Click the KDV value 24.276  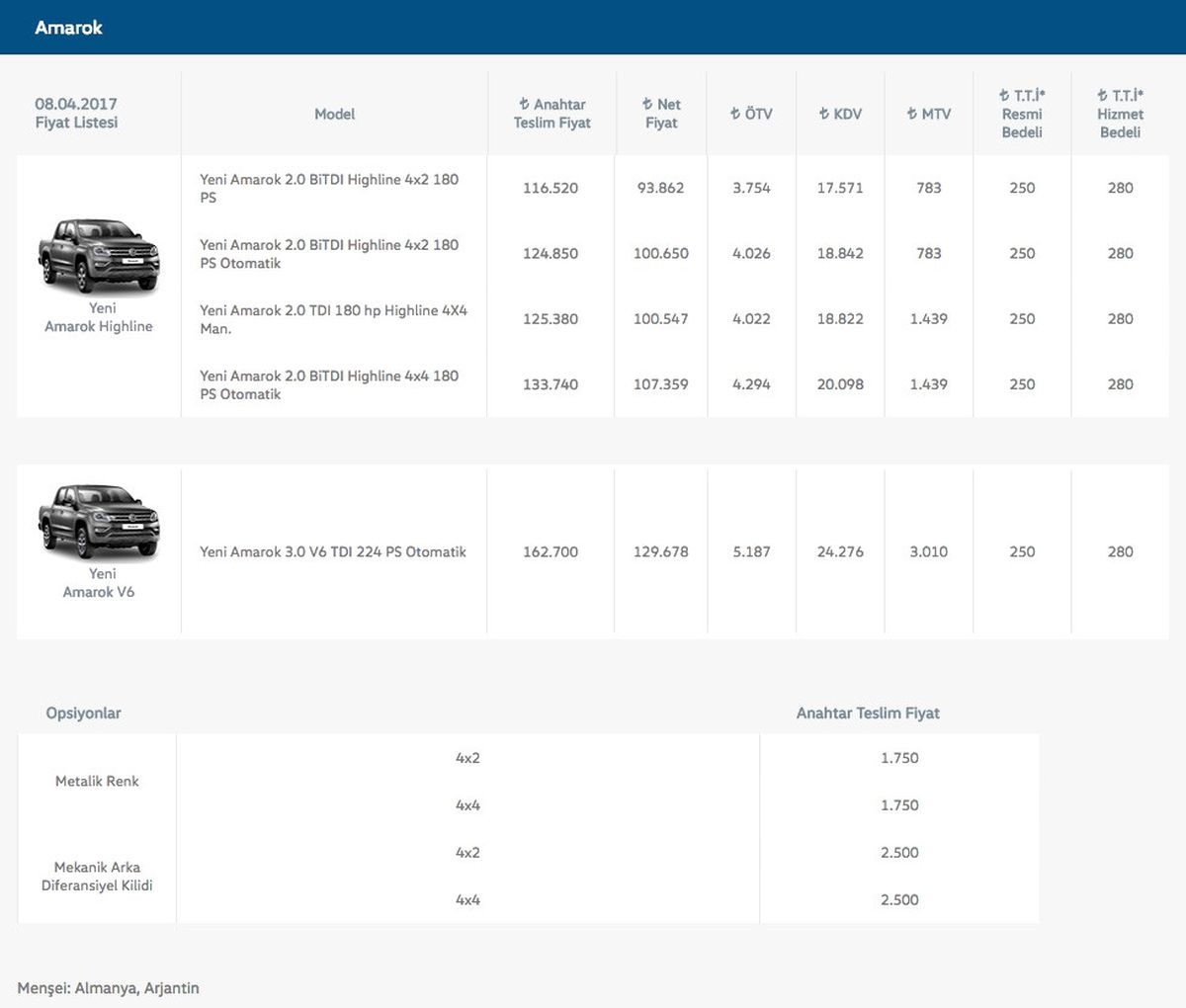[x=840, y=551]
